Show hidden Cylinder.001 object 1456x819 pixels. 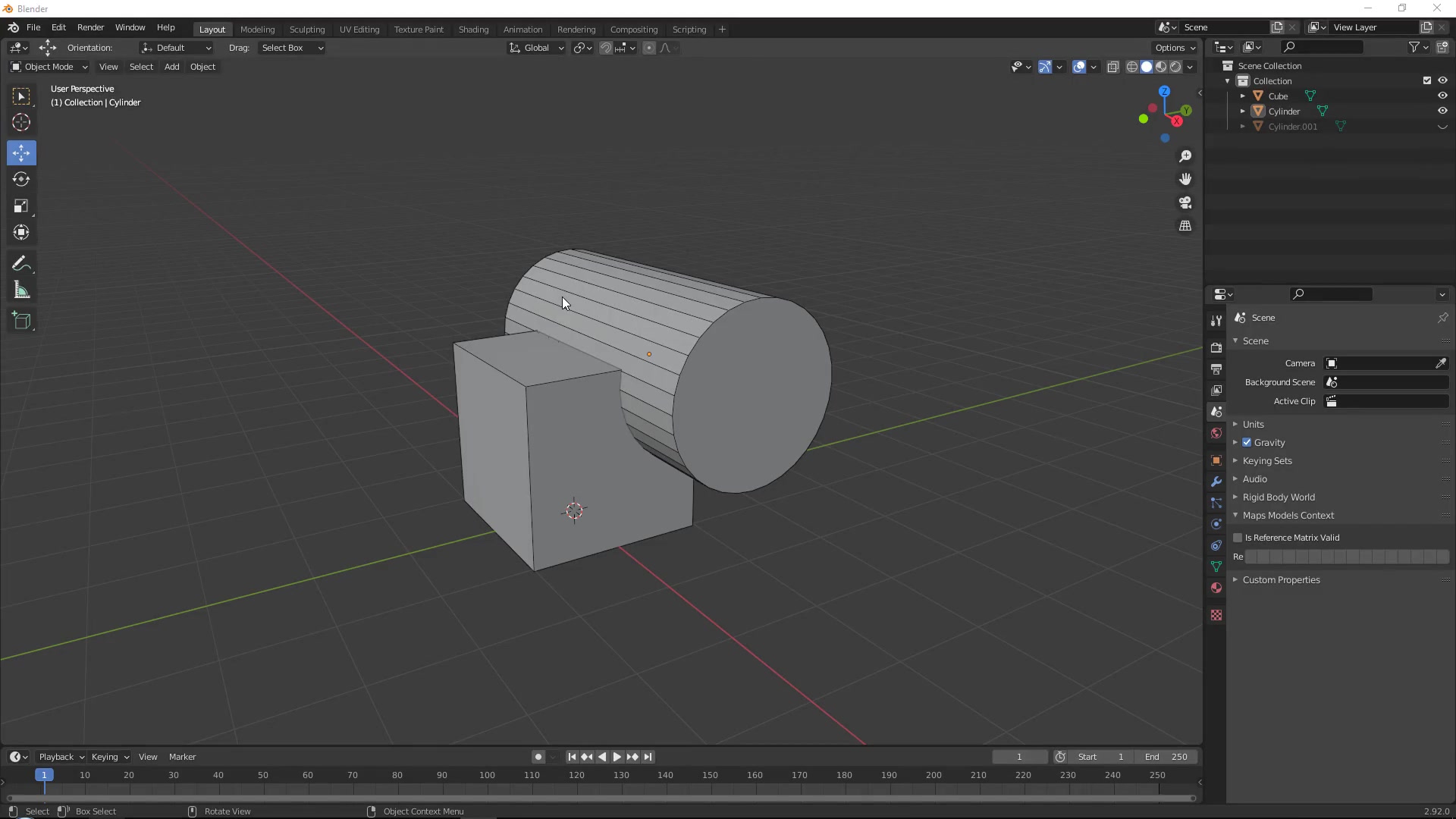(1442, 127)
